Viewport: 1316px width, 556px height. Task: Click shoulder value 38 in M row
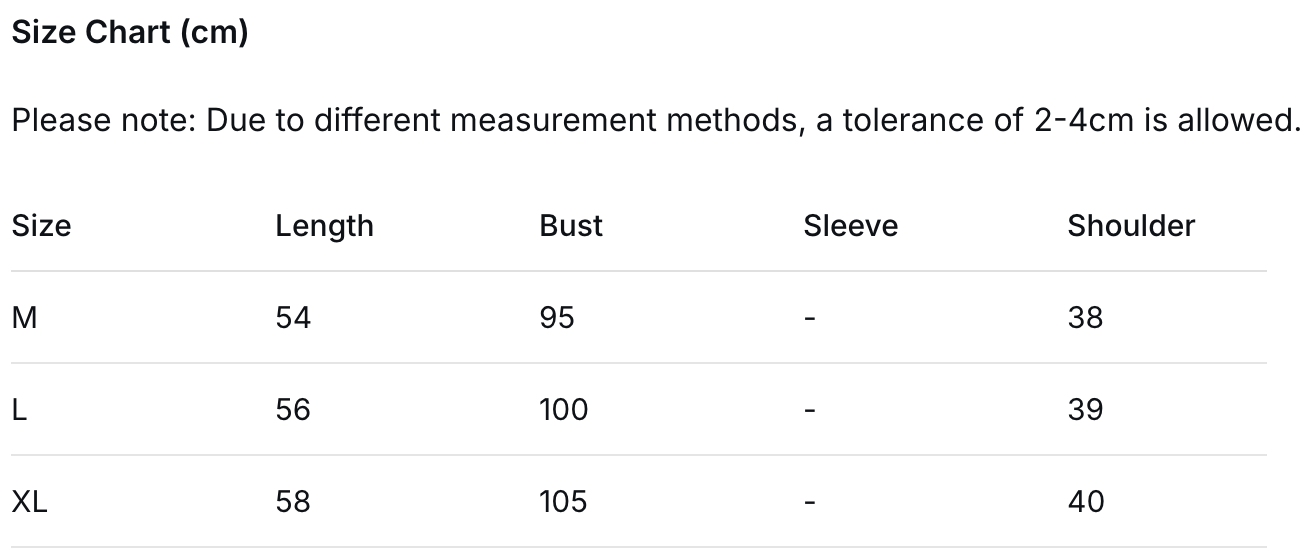click(1085, 318)
